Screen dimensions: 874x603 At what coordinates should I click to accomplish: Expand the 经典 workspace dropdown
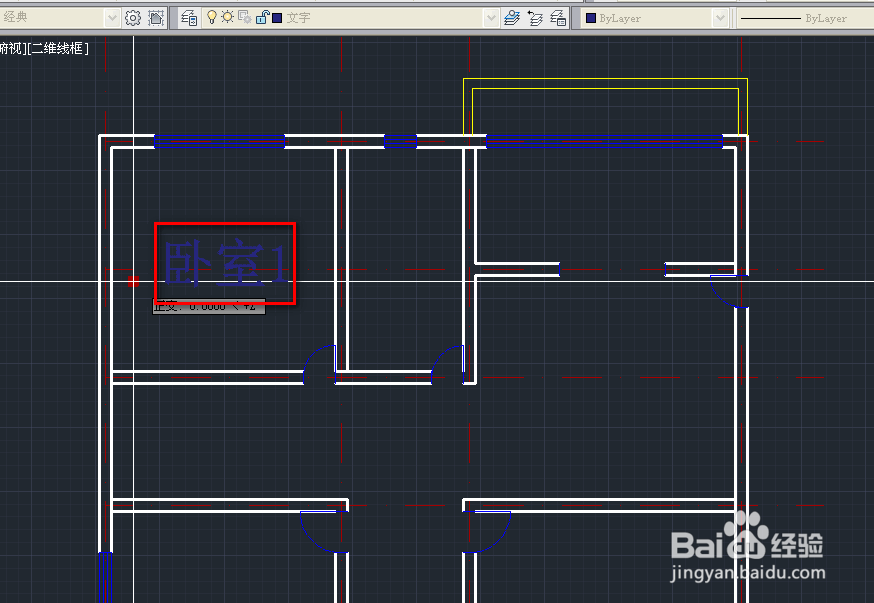point(112,18)
